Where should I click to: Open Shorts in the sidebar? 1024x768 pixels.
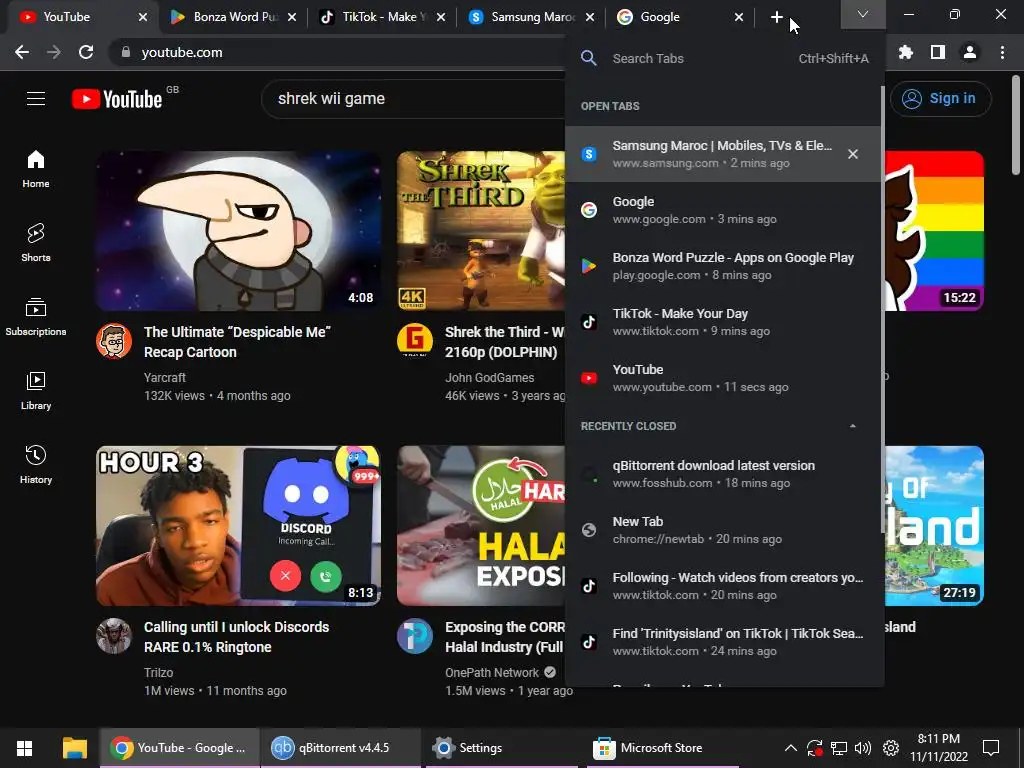click(x=36, y=243)
